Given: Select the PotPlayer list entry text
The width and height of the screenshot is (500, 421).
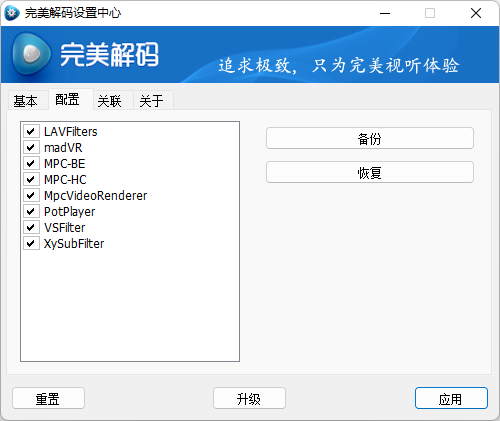Looking at the screenshot, I should (70, 212).
